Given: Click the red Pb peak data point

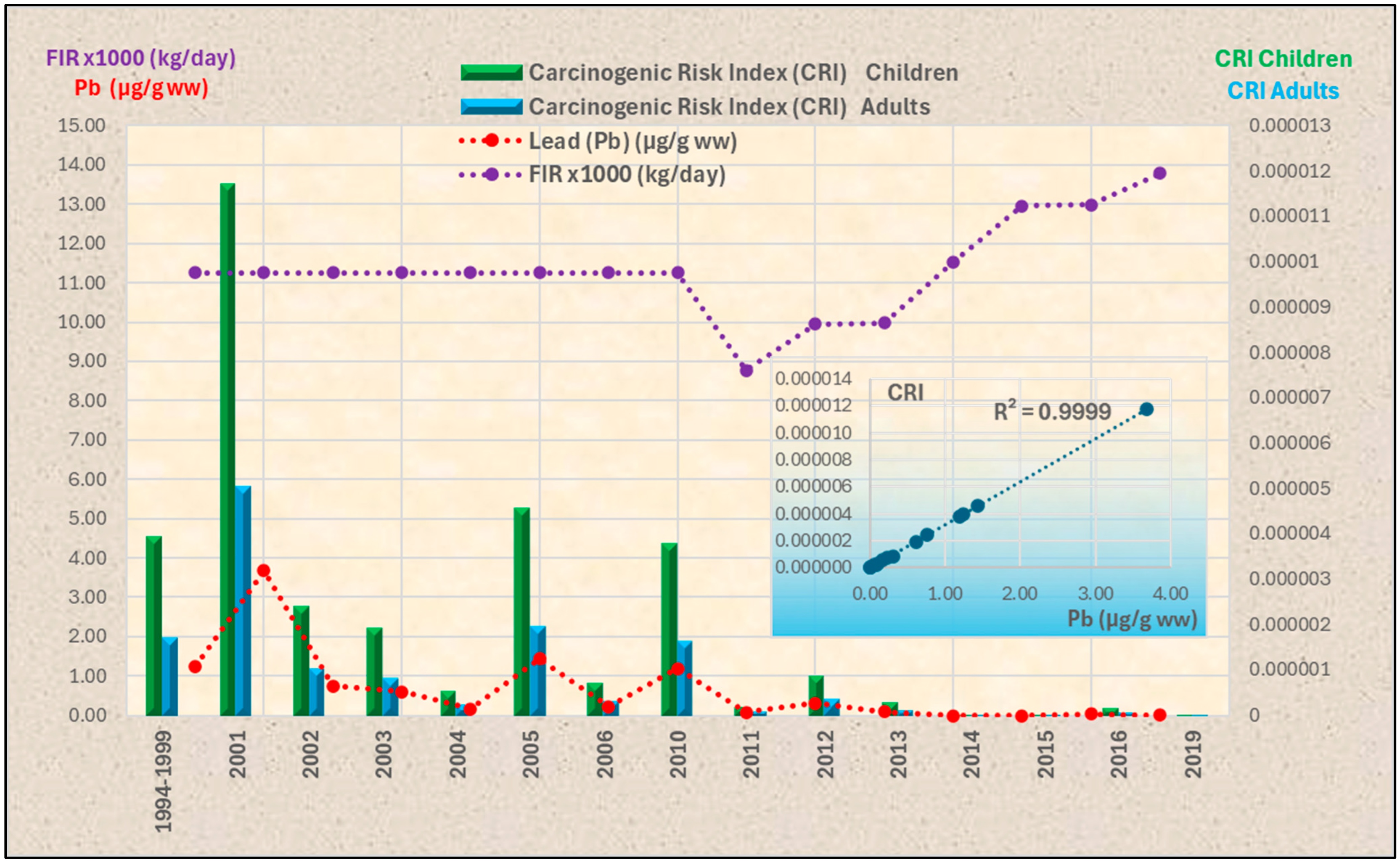Looking at the screenshot, I should point(263,570).
